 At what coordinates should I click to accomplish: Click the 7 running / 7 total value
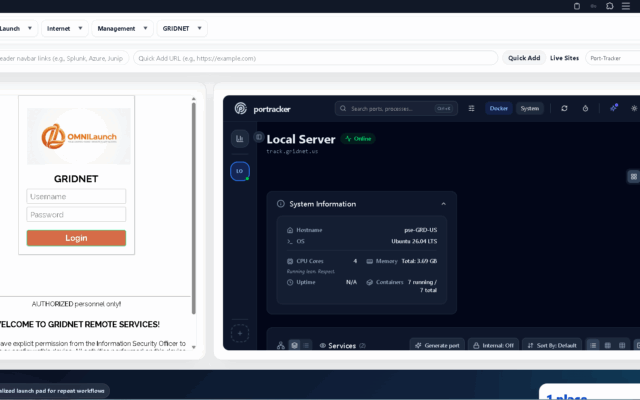click(x=422, y=286)
